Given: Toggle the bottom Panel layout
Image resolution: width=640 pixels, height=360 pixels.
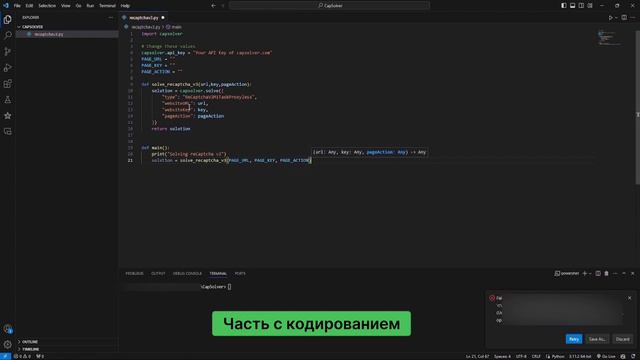Looking at the screenshot, I should [572, 6].
